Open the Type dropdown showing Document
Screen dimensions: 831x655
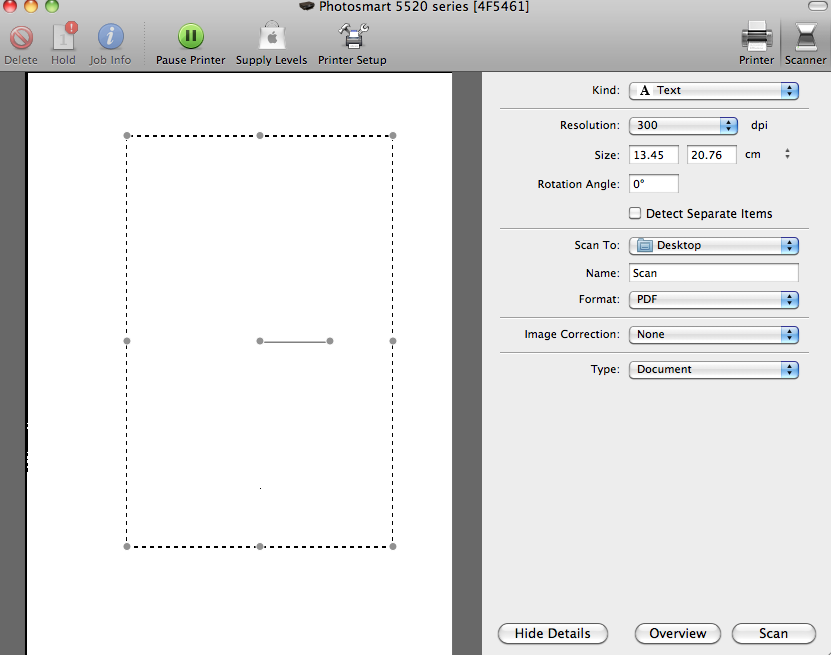click(713, 369)
